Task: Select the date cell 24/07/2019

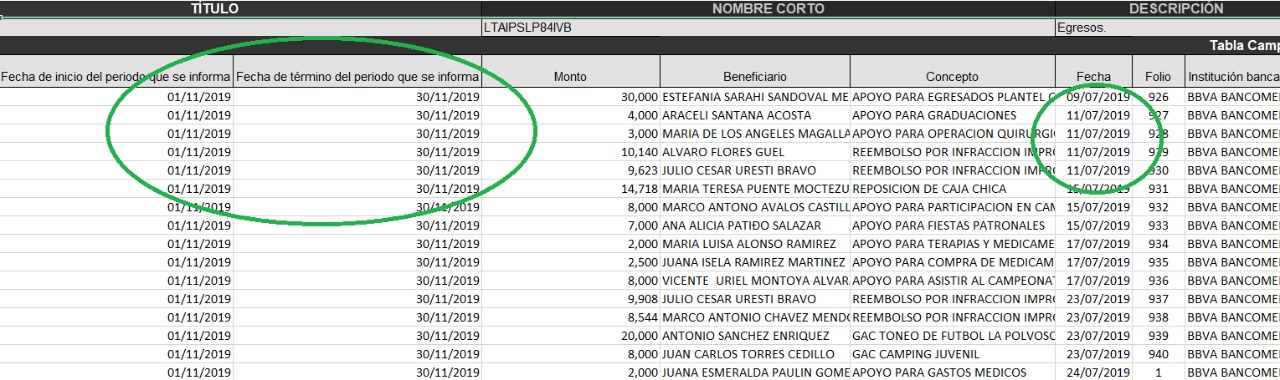Action: (1093, 372)
